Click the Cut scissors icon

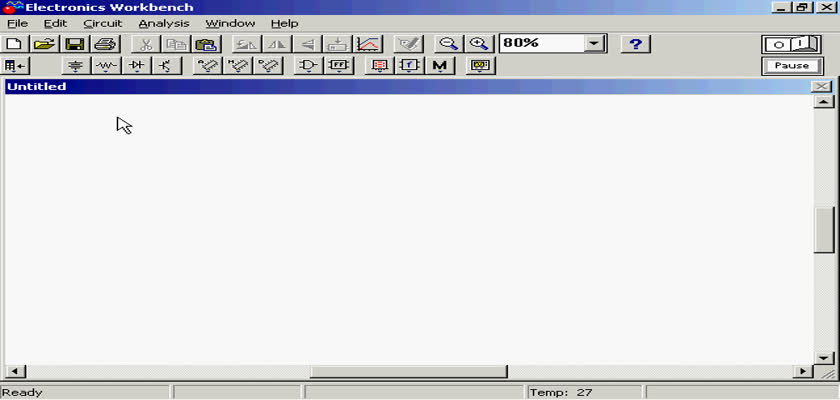click(x=146, y=44)
